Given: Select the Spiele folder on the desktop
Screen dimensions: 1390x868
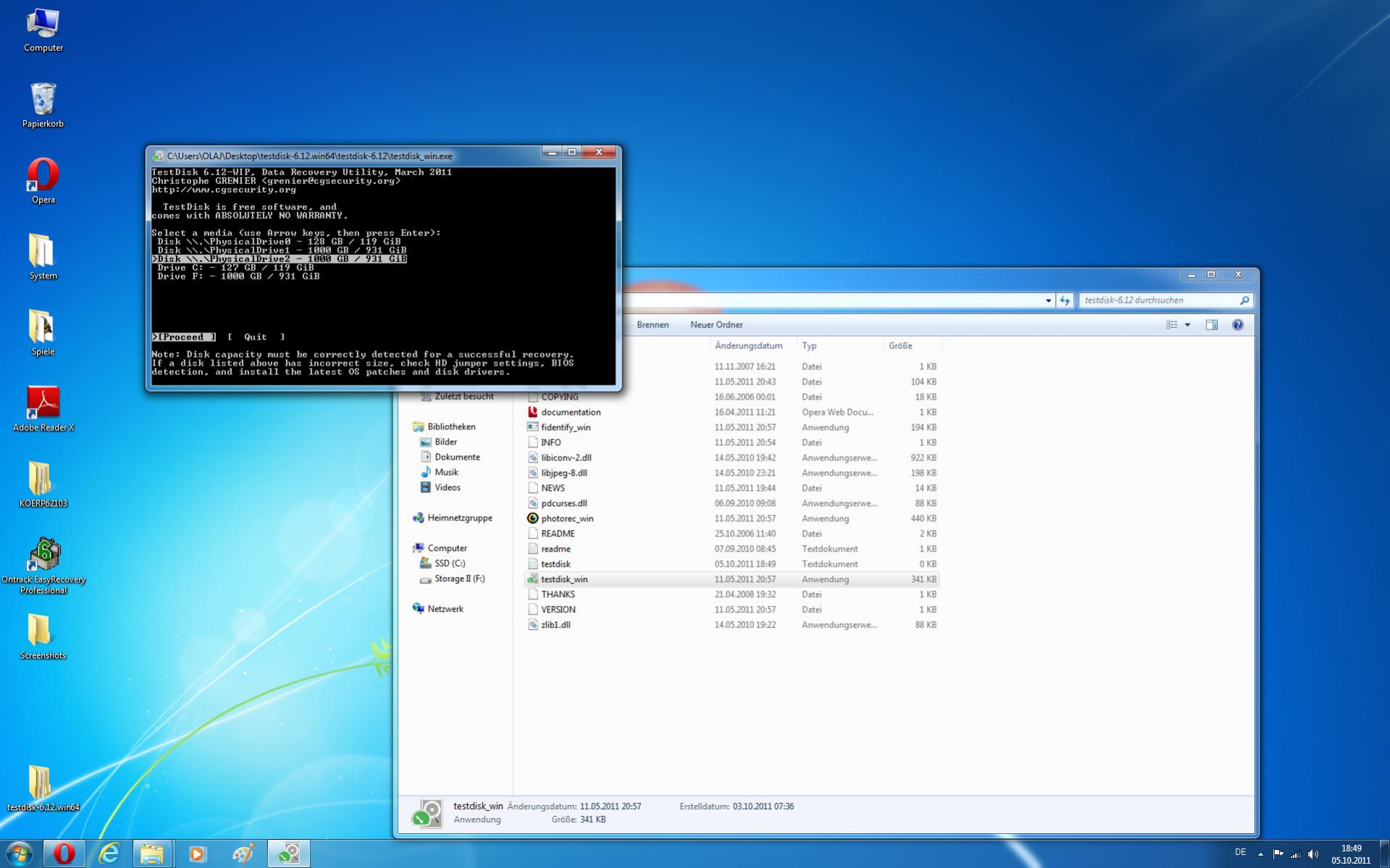Looking at the screenshot, I should click(43, 333).
